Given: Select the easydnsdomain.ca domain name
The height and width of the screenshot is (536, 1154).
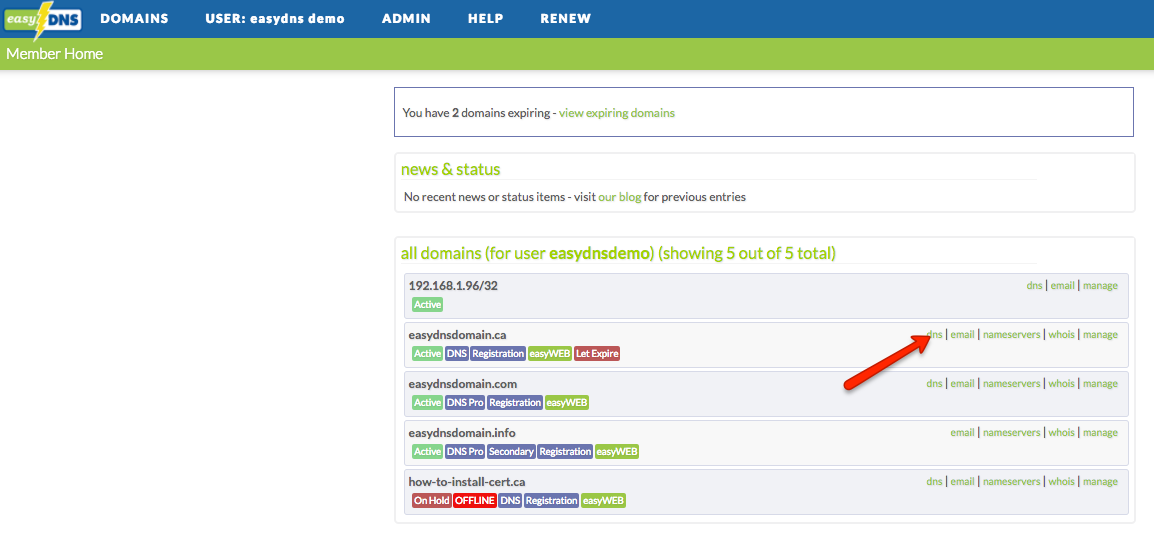Looking at the screenshot, I should (457, 334).
